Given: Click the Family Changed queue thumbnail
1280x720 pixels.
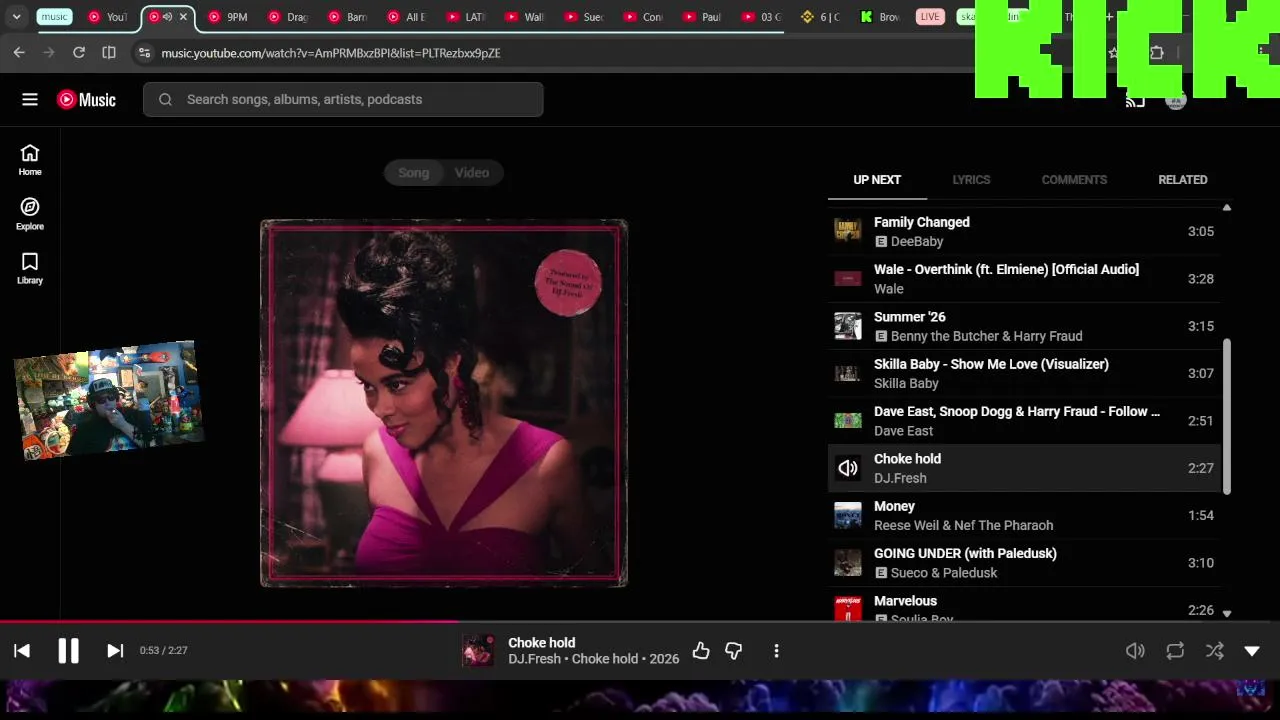Looking at the screenshot, I should (848, 231).
